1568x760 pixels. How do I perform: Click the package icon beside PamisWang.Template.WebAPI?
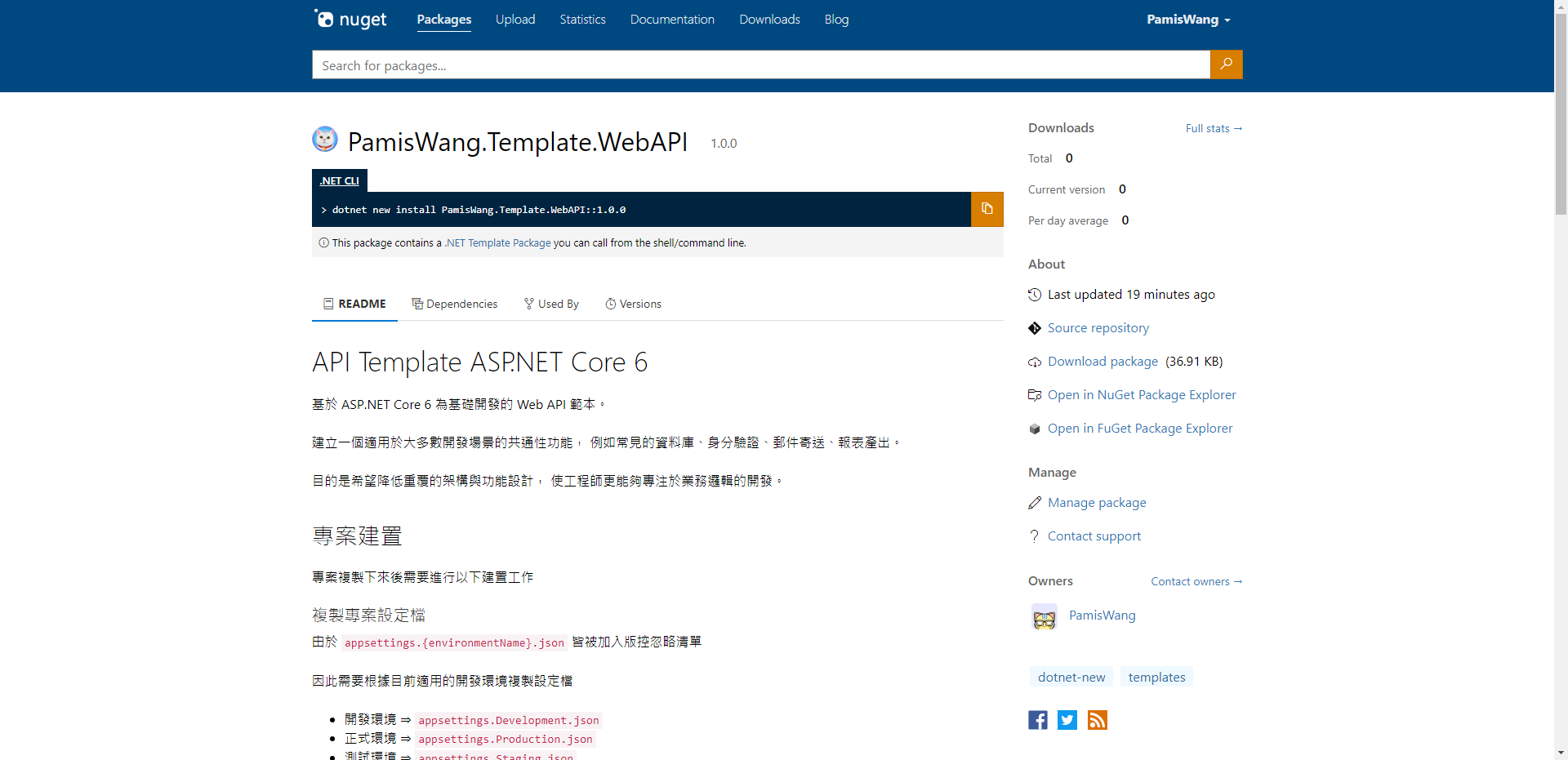(x=325, y=140)
